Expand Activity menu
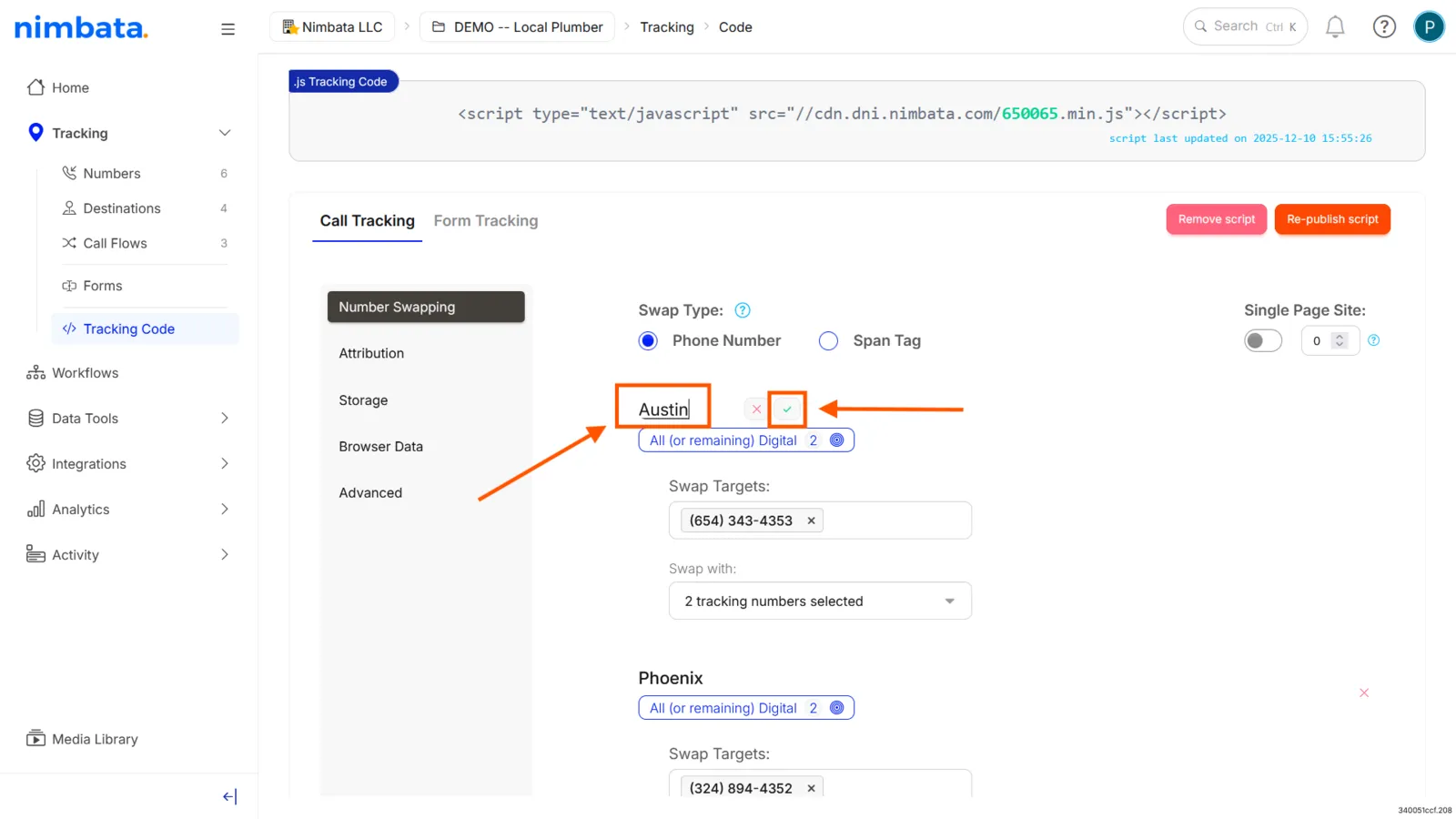This screenshot has height=819, width=1456. point(225,555)
